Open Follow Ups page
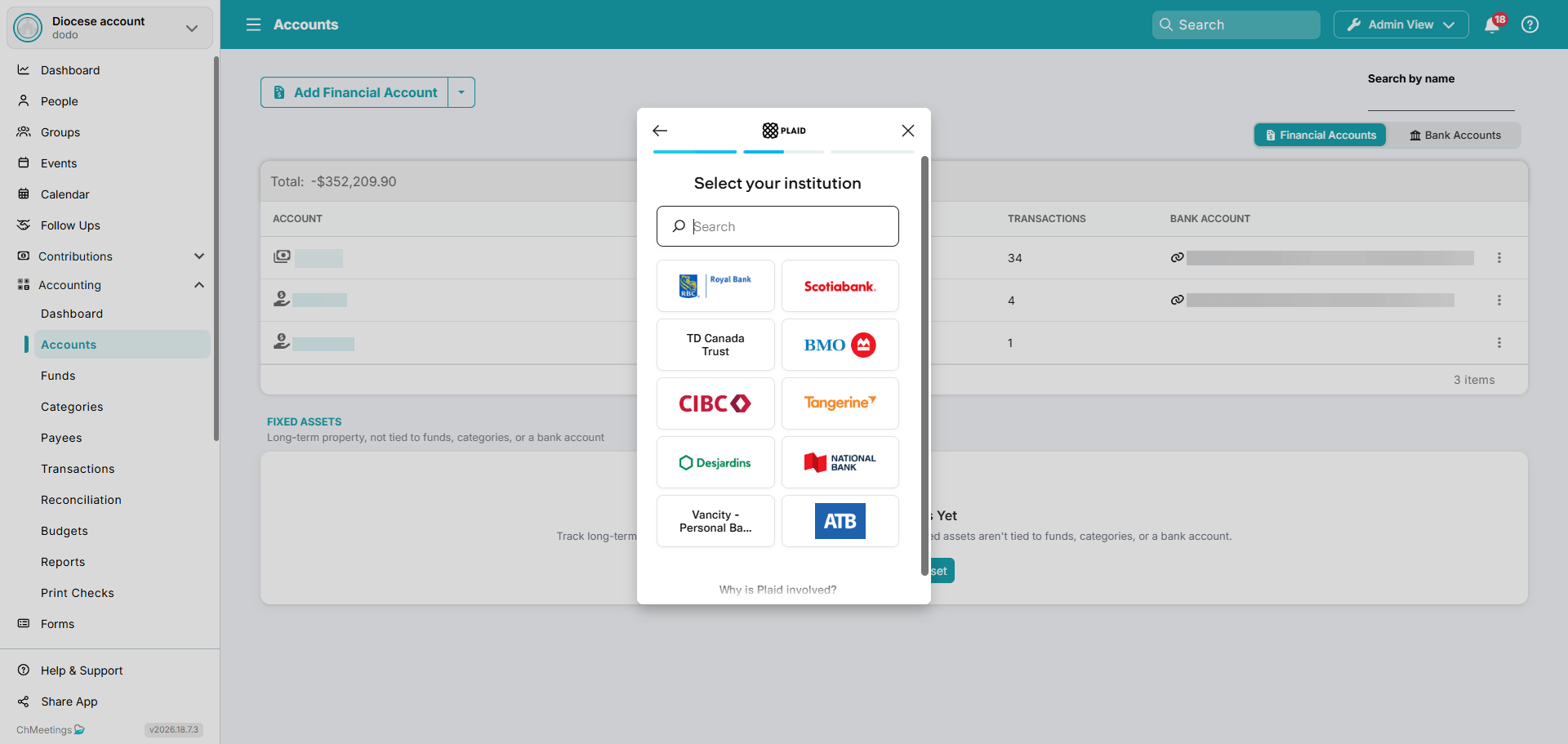Viewport: 1568px width, 744px height. (x=70, y=225)
